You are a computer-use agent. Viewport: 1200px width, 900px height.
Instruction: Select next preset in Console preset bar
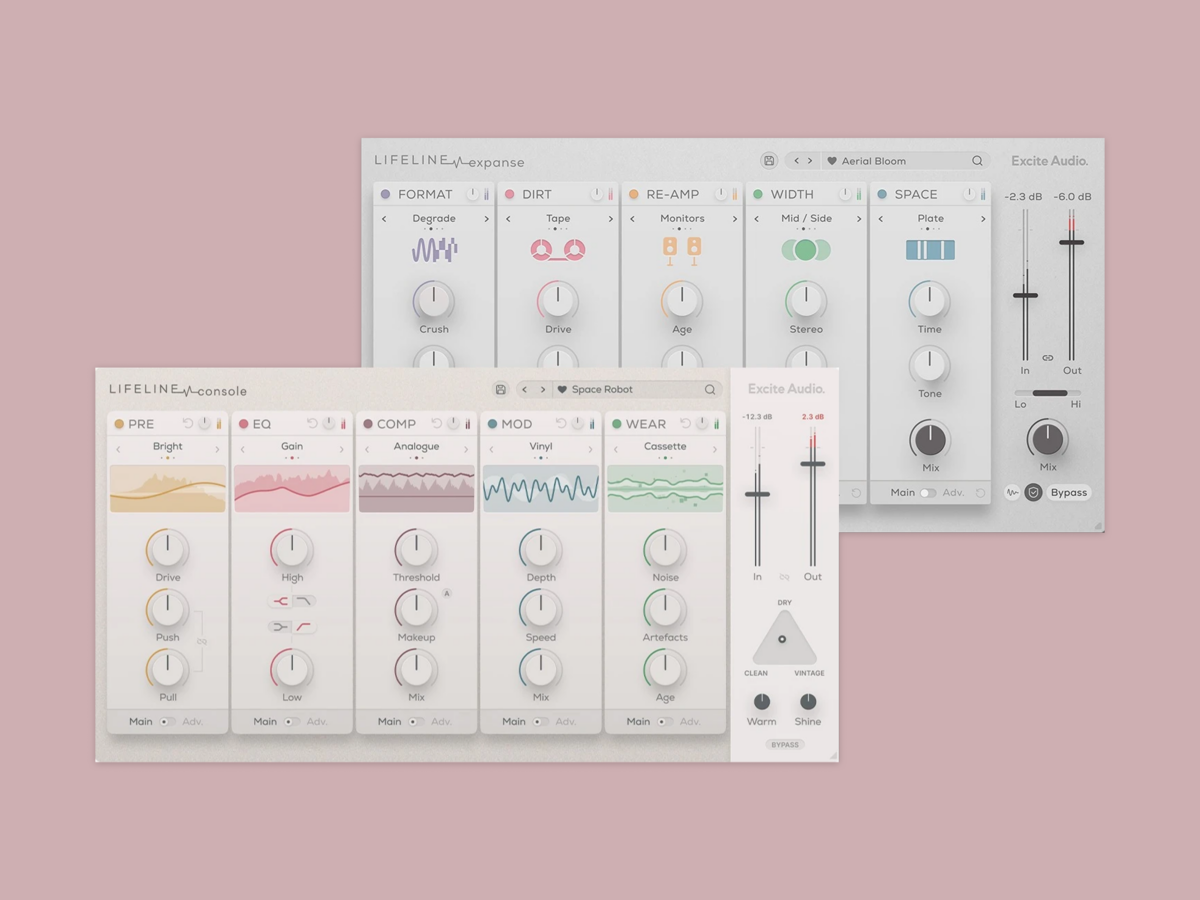click(x=543, y=390)
